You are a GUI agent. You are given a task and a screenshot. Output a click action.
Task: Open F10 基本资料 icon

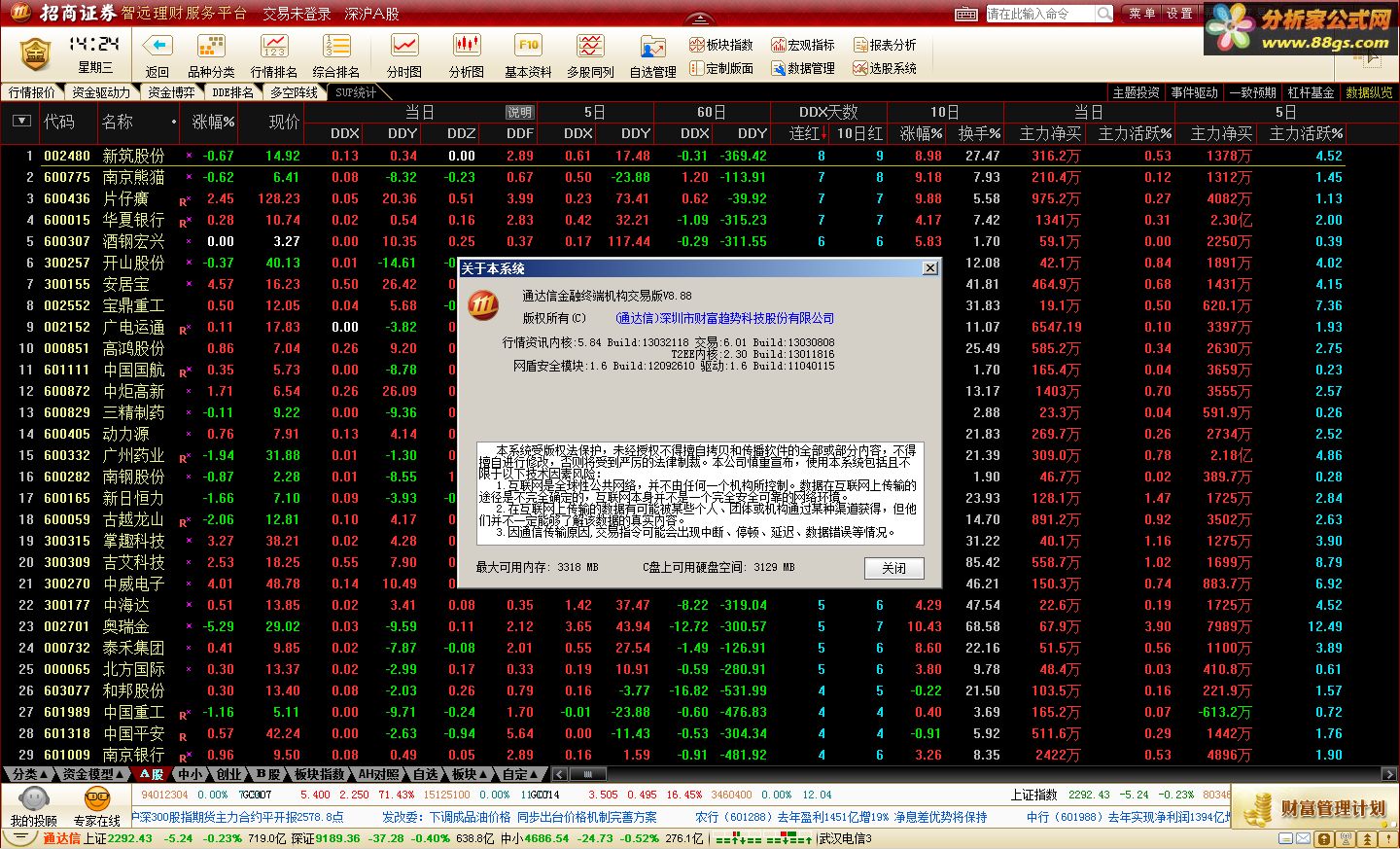click(x=529, y=46)
